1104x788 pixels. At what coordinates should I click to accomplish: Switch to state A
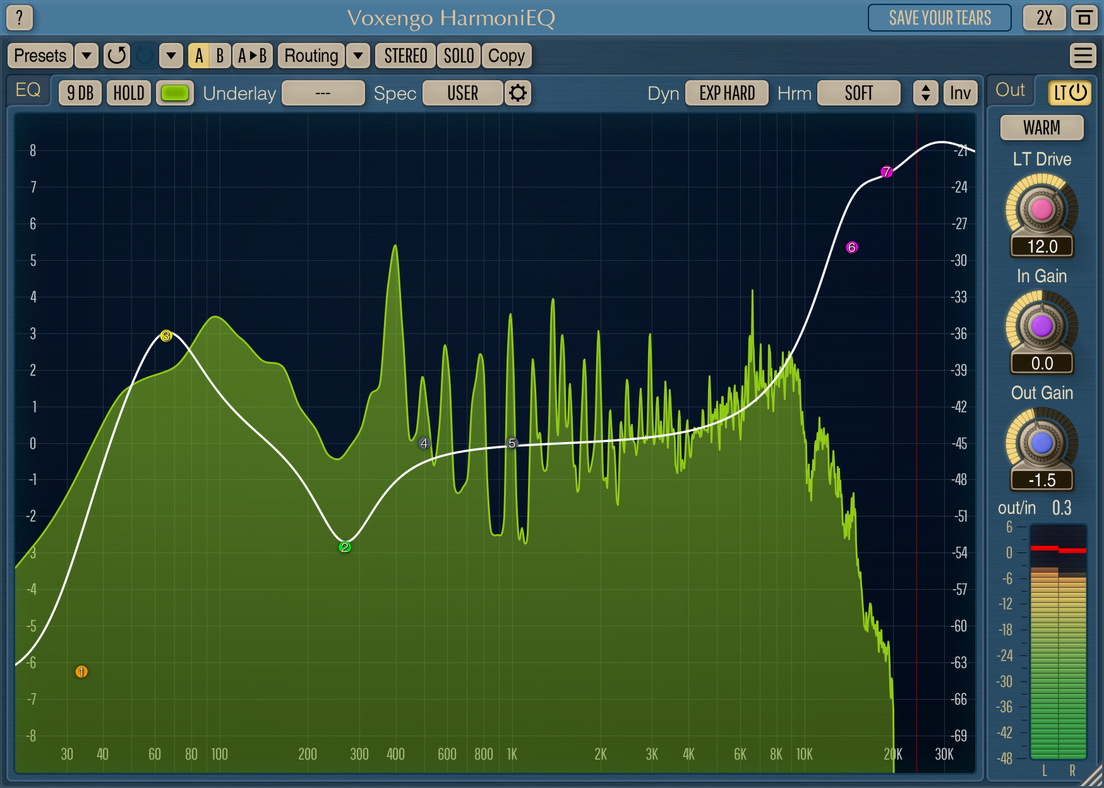[x=199, y=56]
